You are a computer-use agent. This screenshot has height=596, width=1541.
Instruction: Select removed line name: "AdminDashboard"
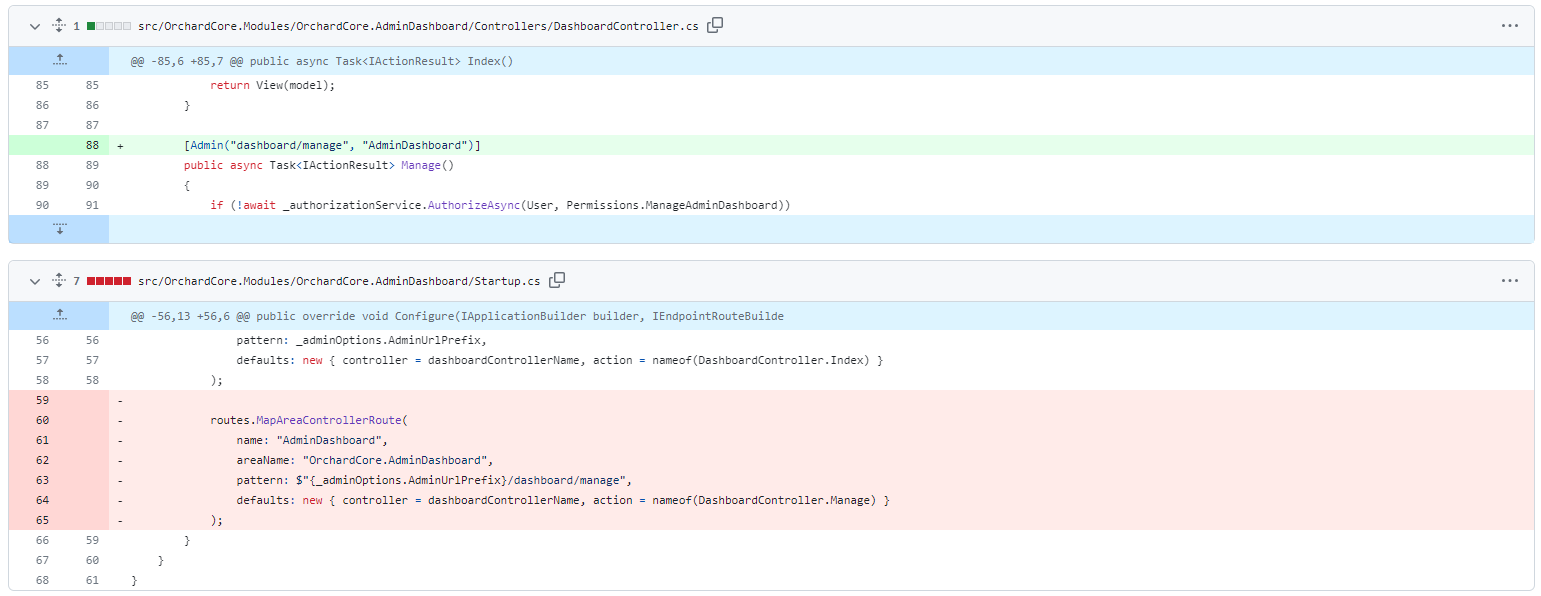point(821,440)
